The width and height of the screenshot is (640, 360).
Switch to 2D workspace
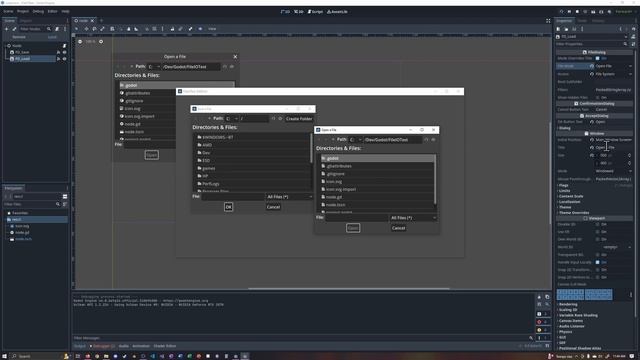coord(285,12)
